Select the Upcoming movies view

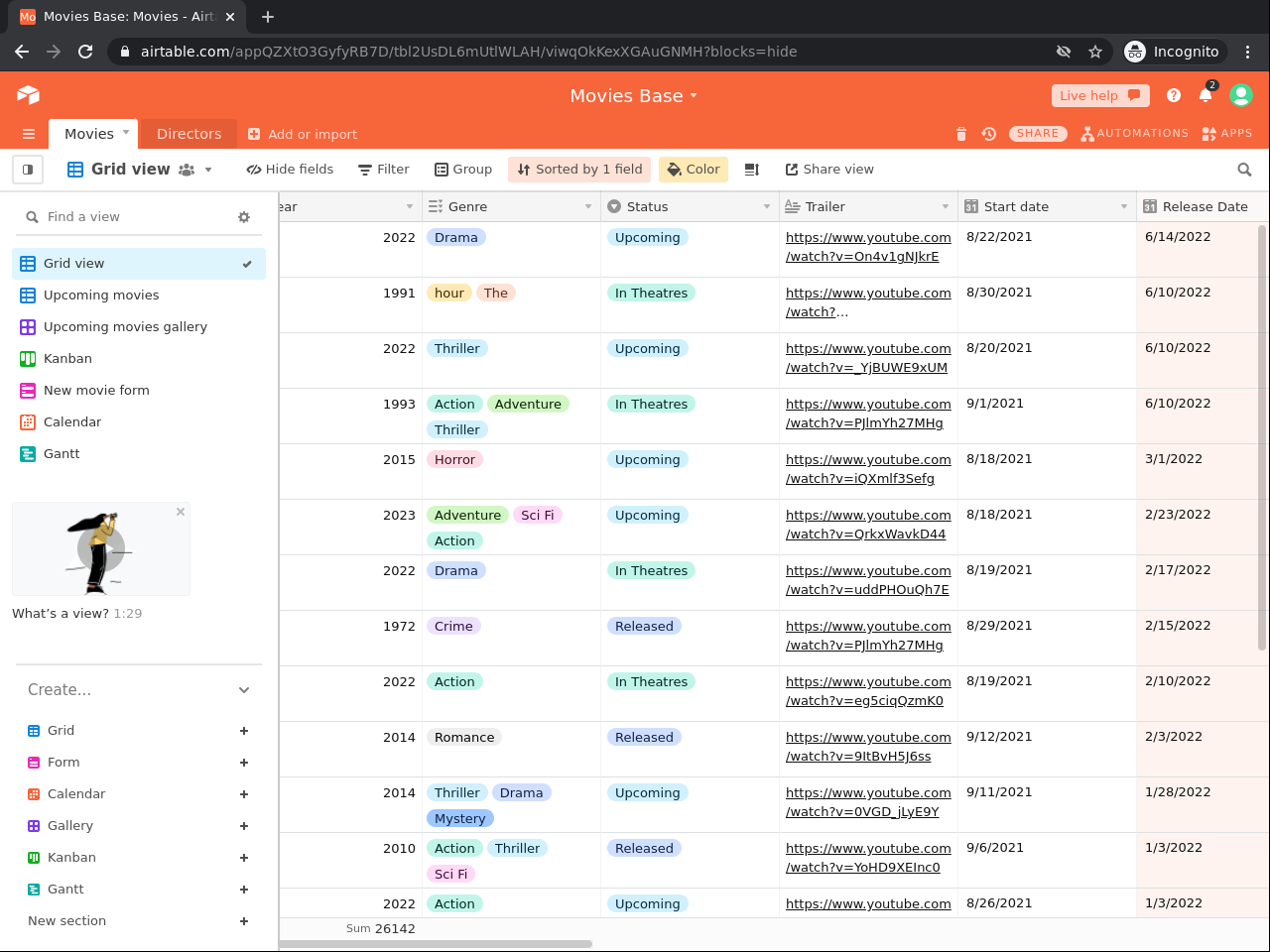point(139,296)
